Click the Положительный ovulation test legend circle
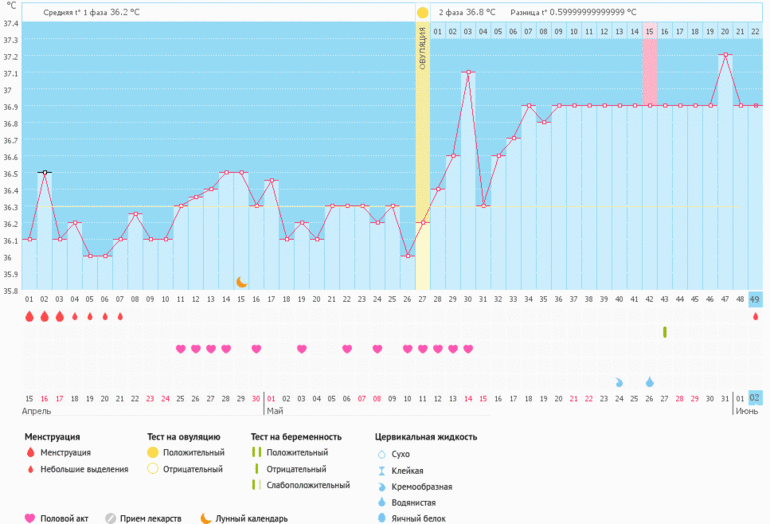This screenshot has height=524, width=770. tap(153, 452)
